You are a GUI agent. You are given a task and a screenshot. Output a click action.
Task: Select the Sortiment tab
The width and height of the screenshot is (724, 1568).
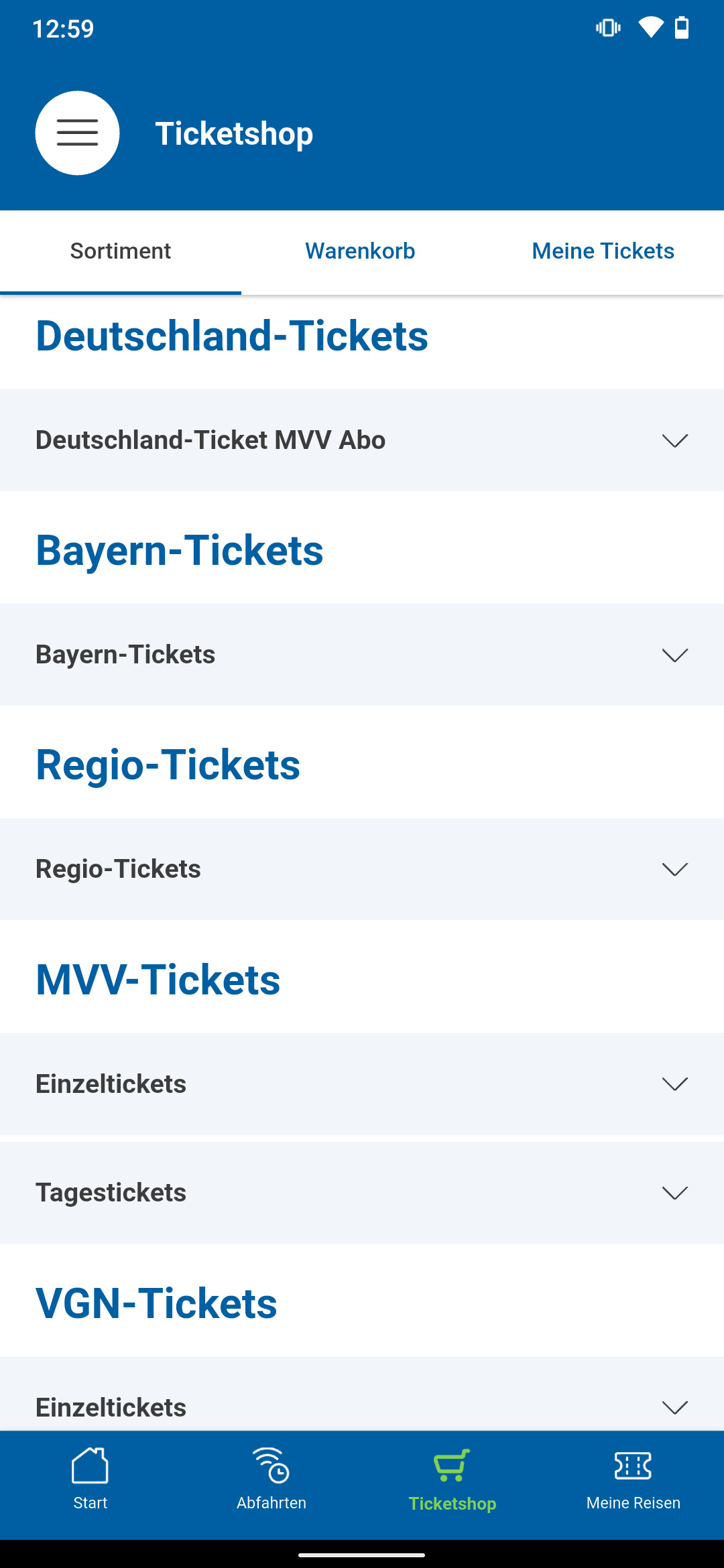point(121,251)
